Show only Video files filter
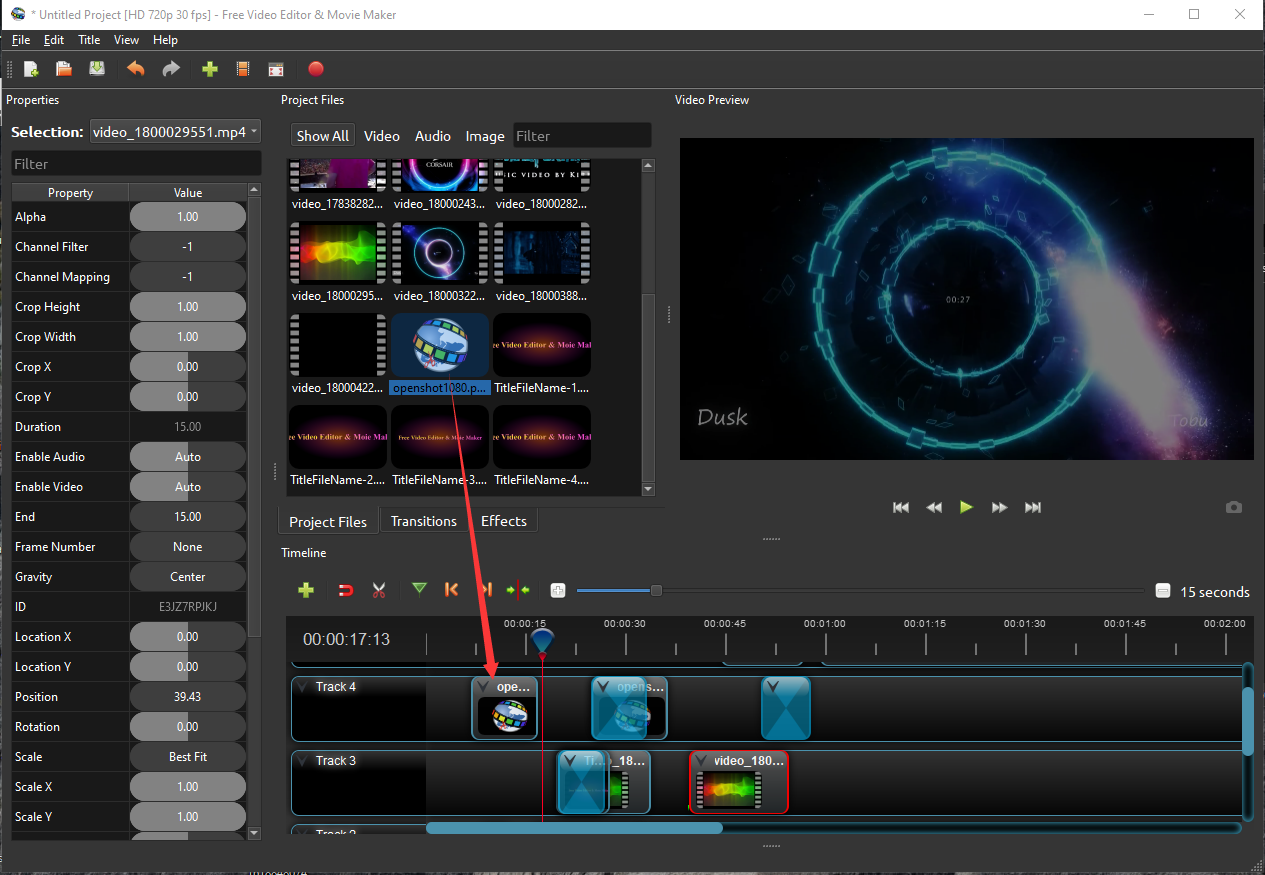Image resolution: width=1265 pixels, height=875 pixels. pos(381,136)
